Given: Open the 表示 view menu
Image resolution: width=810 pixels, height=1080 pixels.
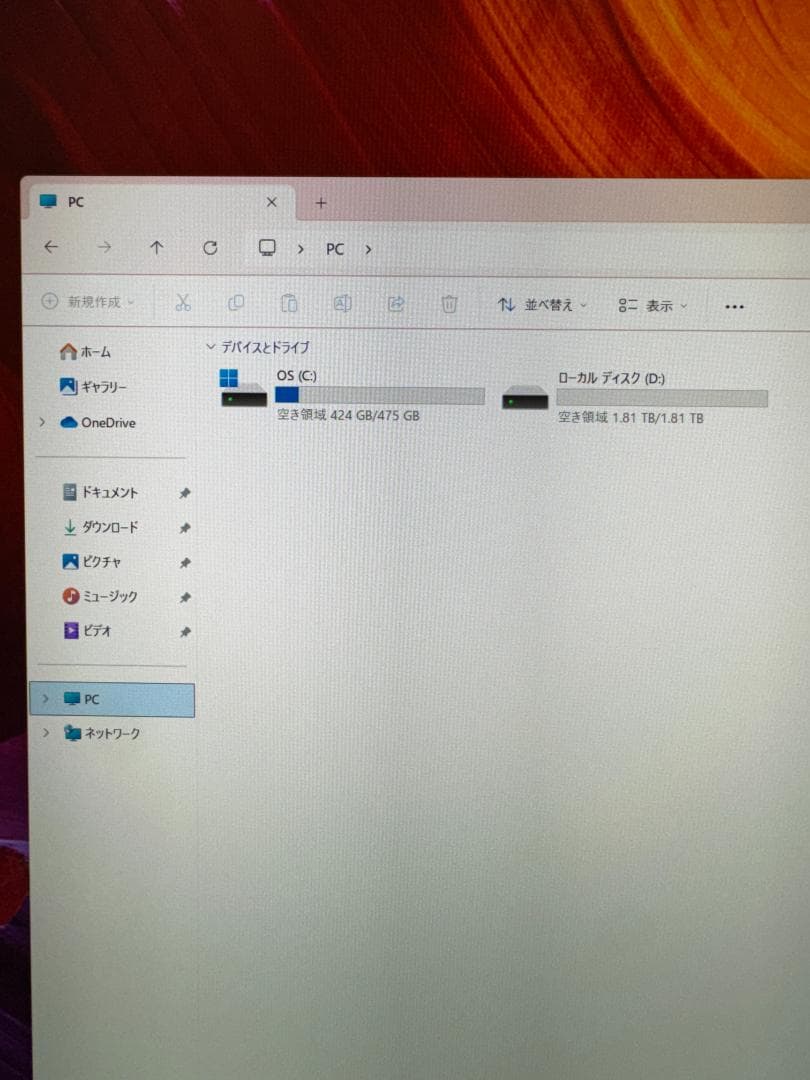Looking at the screenshot, I should (651, 305).
